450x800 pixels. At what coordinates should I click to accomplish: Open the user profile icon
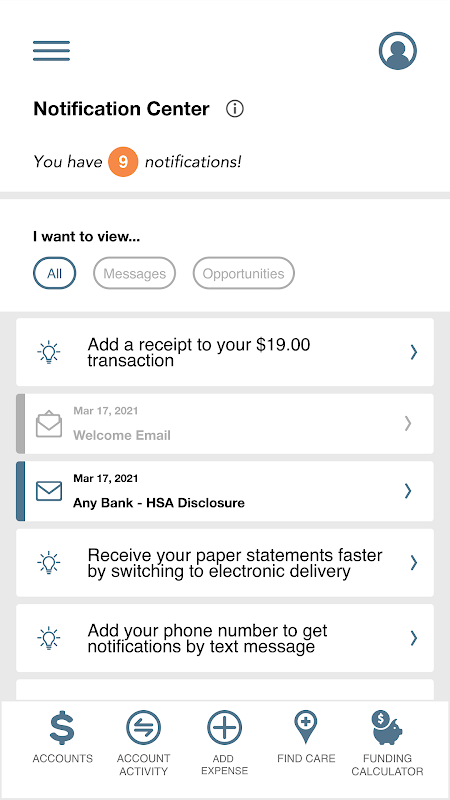click(x=398, y=51)
